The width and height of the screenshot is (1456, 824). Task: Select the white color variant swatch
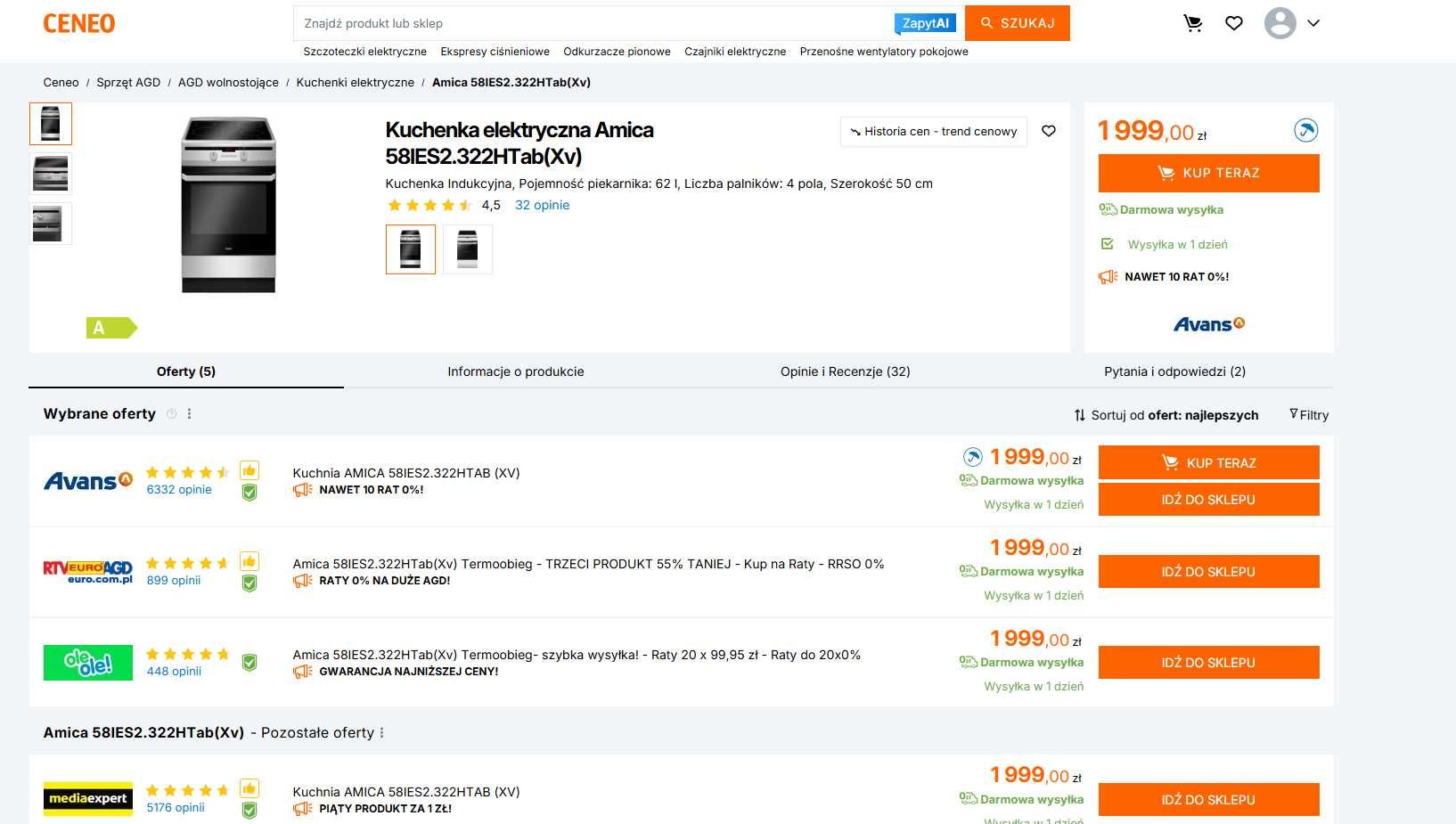468,249
